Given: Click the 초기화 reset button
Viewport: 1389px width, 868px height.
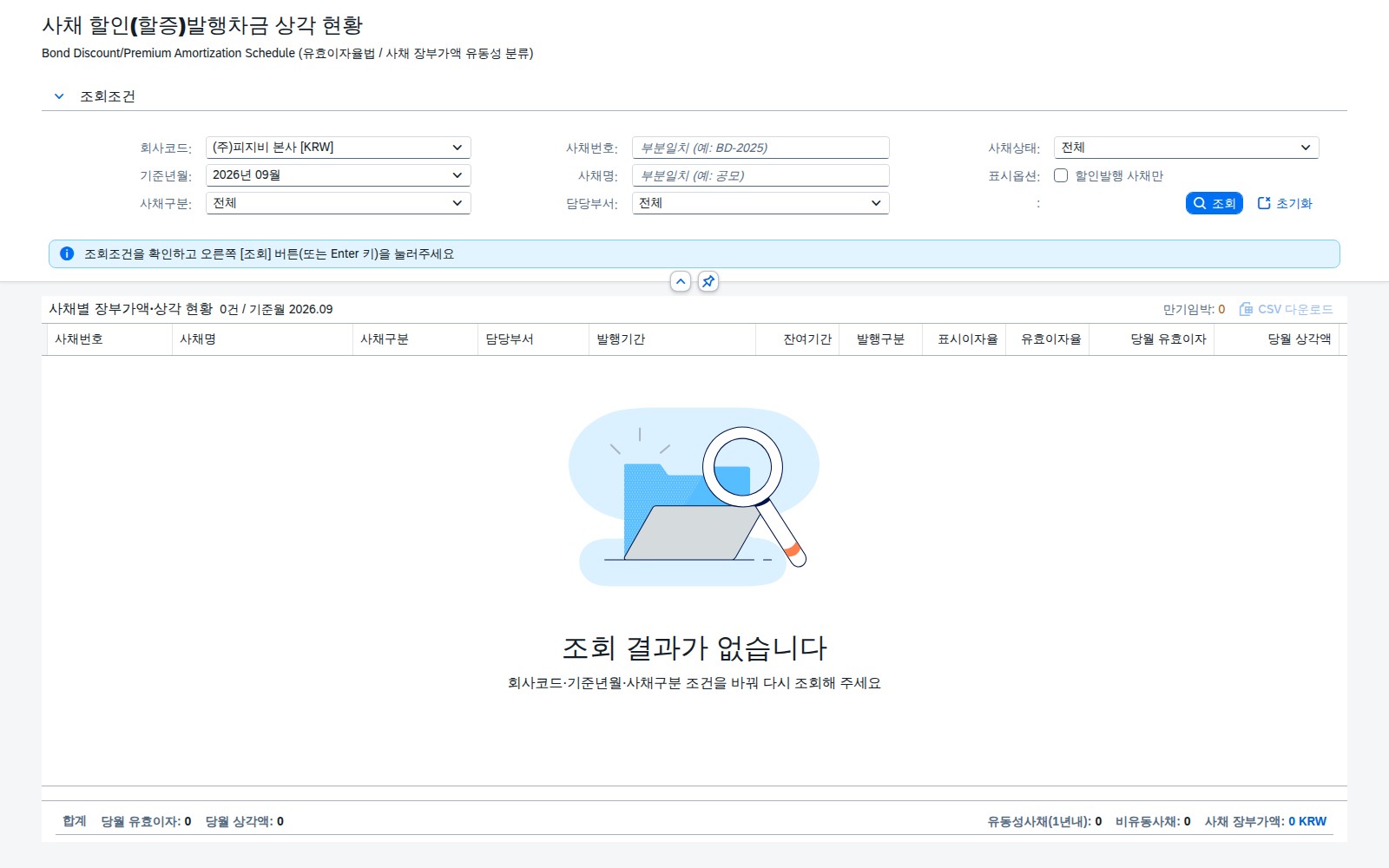Looking at the screenshot, I should [x=1285, y=203].
